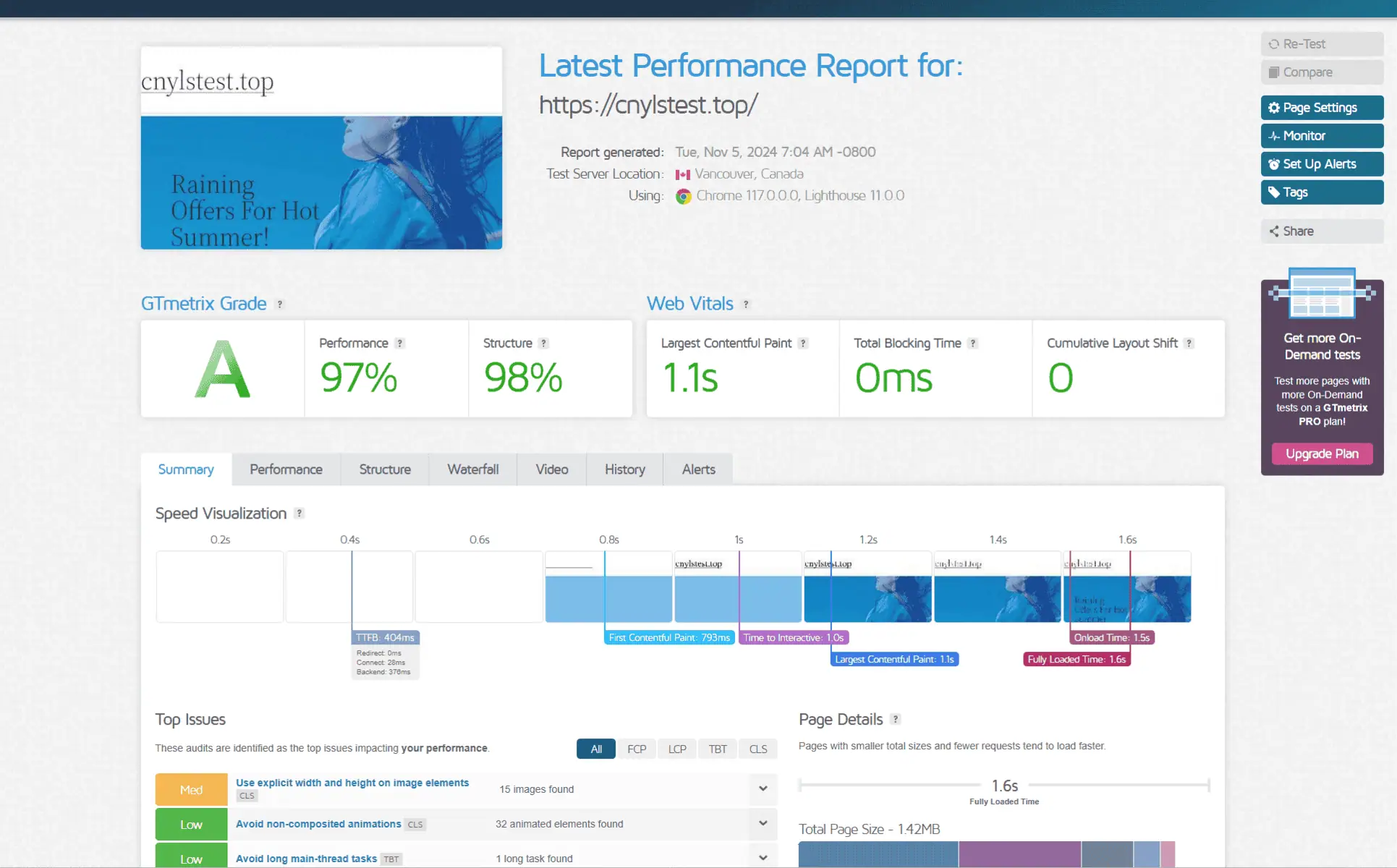Filter top issues by CLS

[x=758, y=749]
